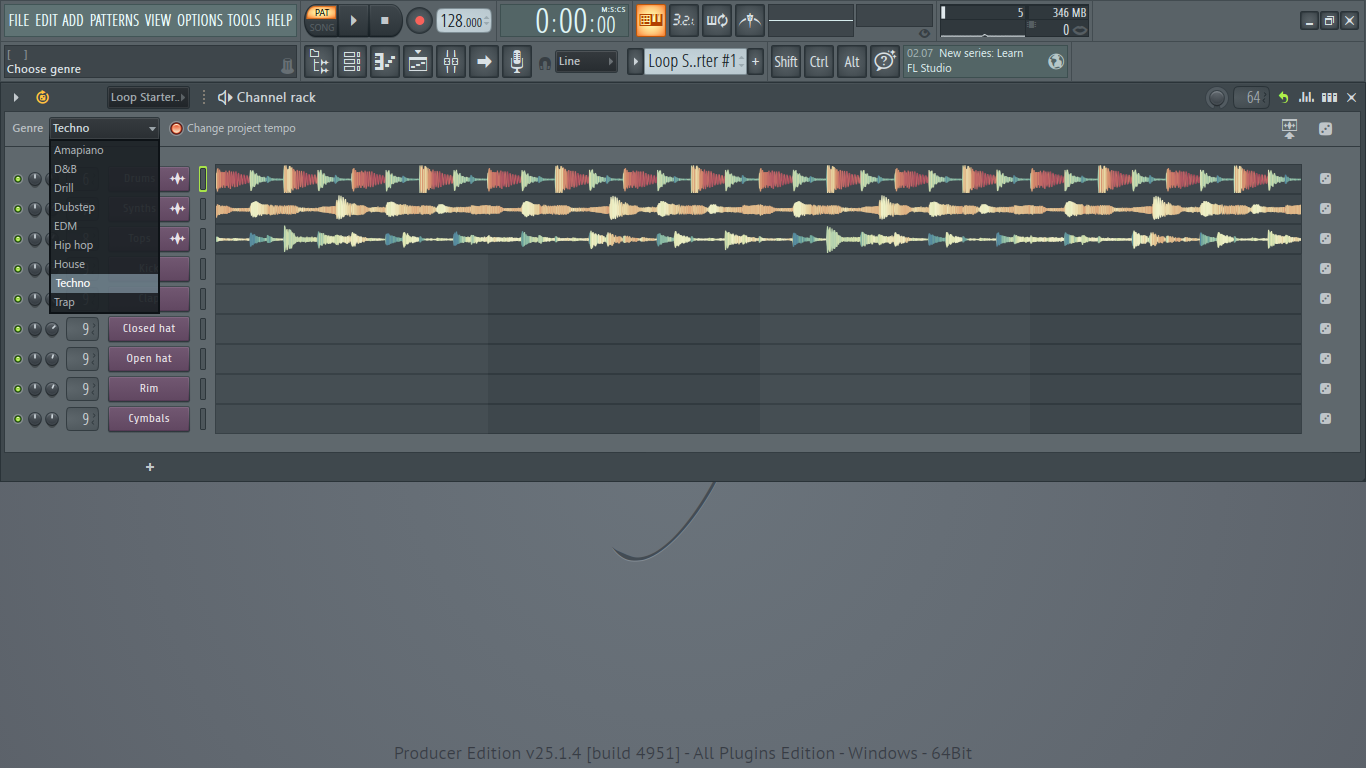Open the Piano roll toolbar icon
Screen dimensions: 1366x768
pyautogui.click(x=385, y=62)
